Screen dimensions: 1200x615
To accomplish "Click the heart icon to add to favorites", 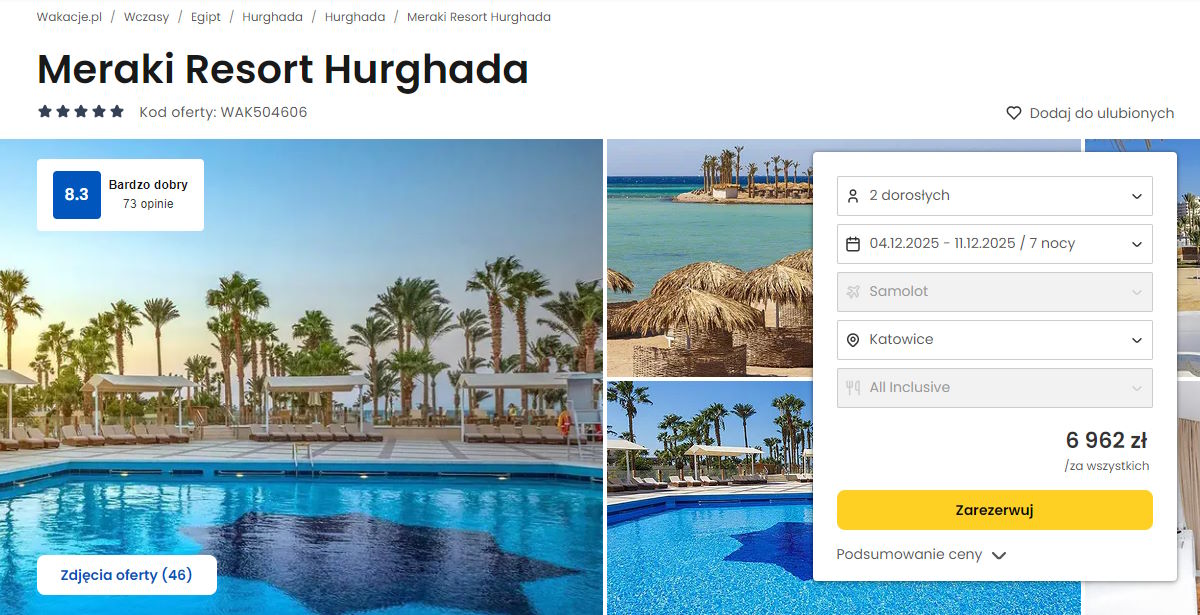I will click(x=1014, y=113).
